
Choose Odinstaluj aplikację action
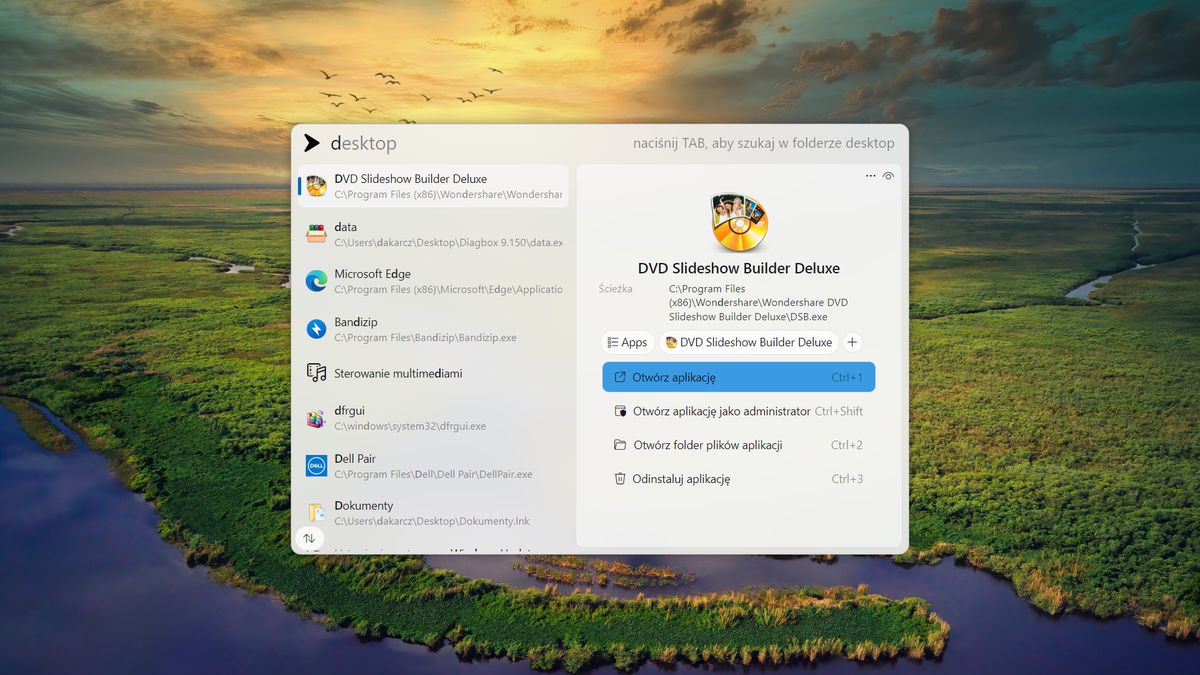[739, 479]
